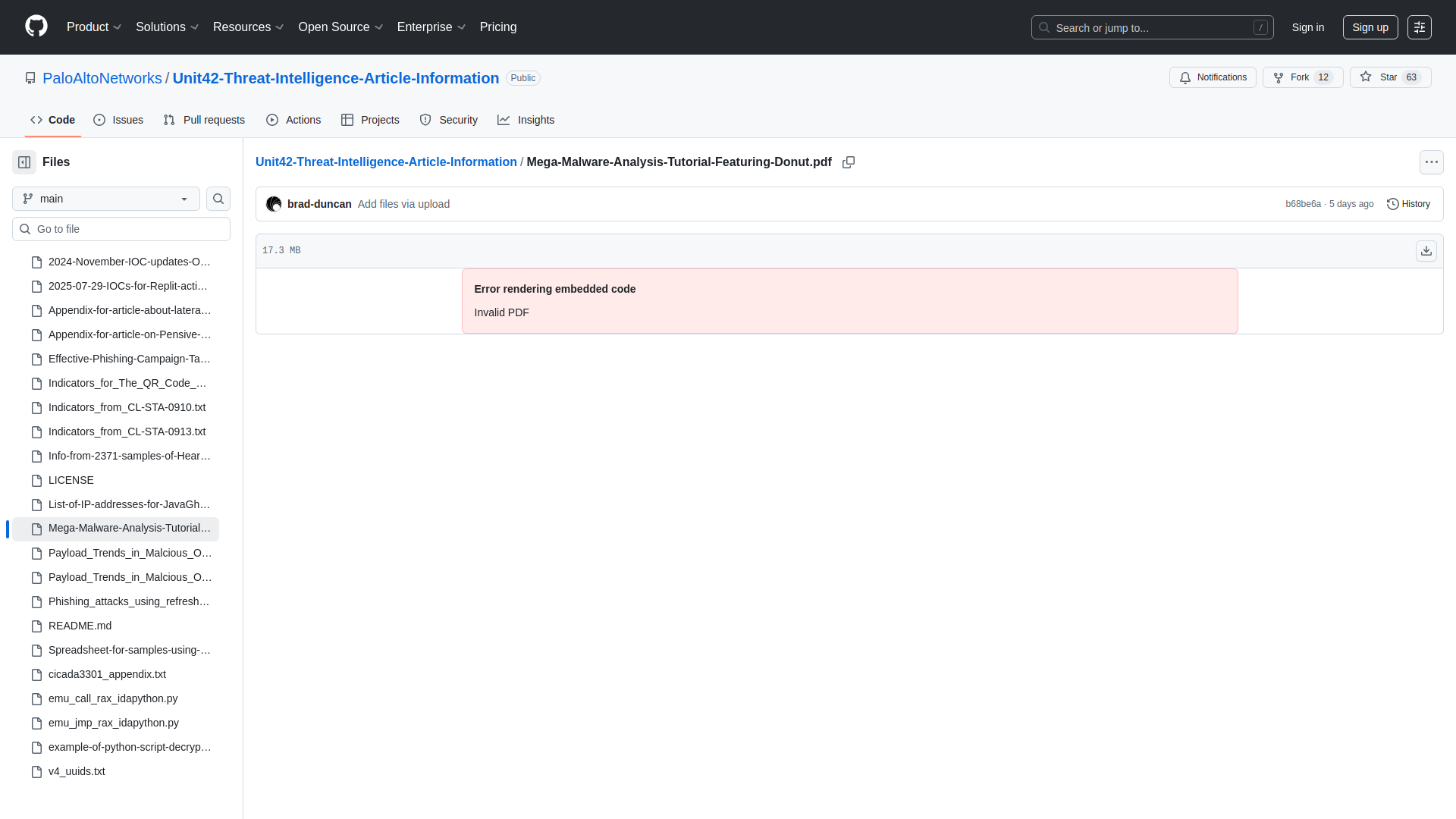Switch to the Code tab
This screenshot has width=1456, height=819.
tap(52, 120)
